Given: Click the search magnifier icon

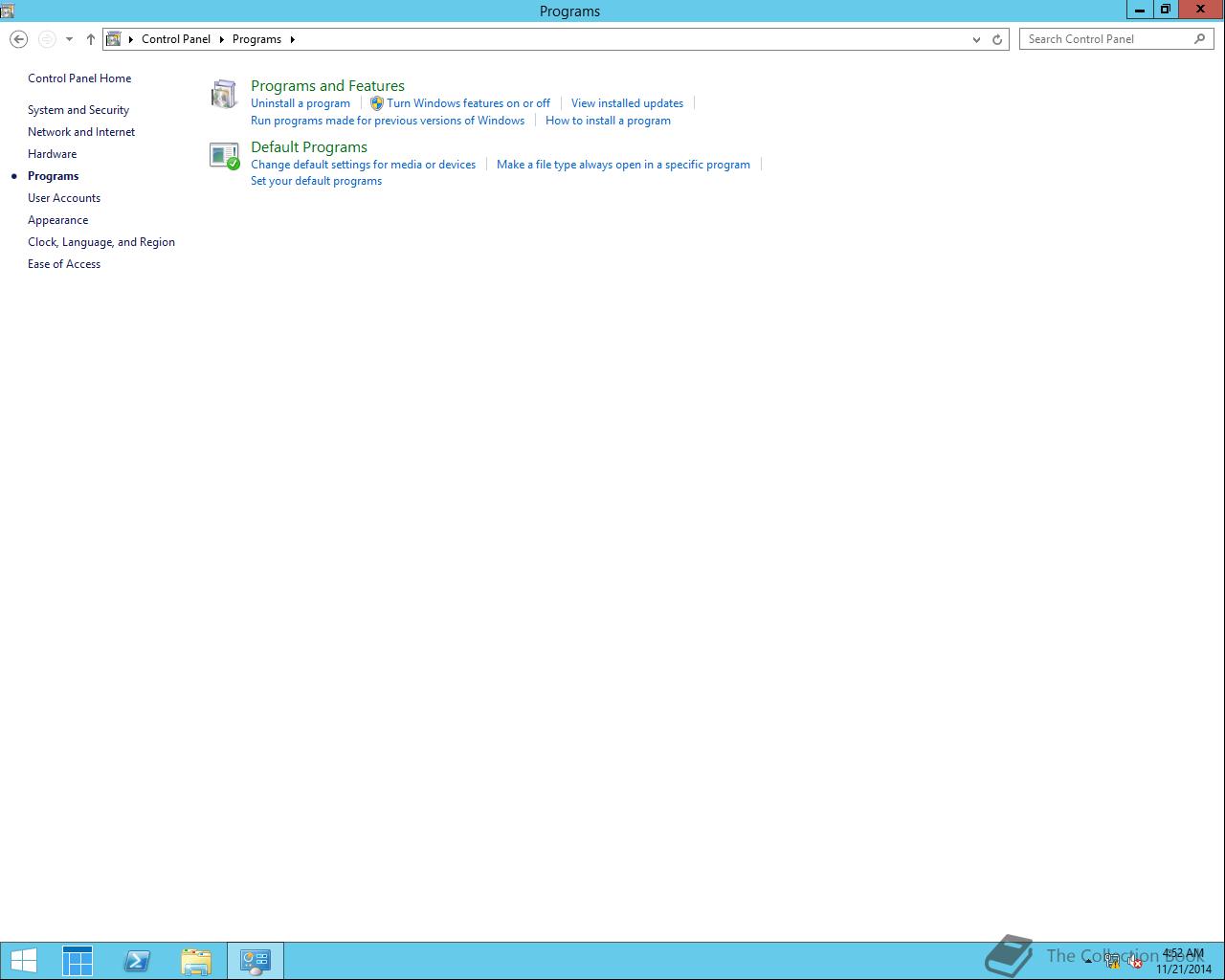Looking at the screenshot, I should (1200, 39).
